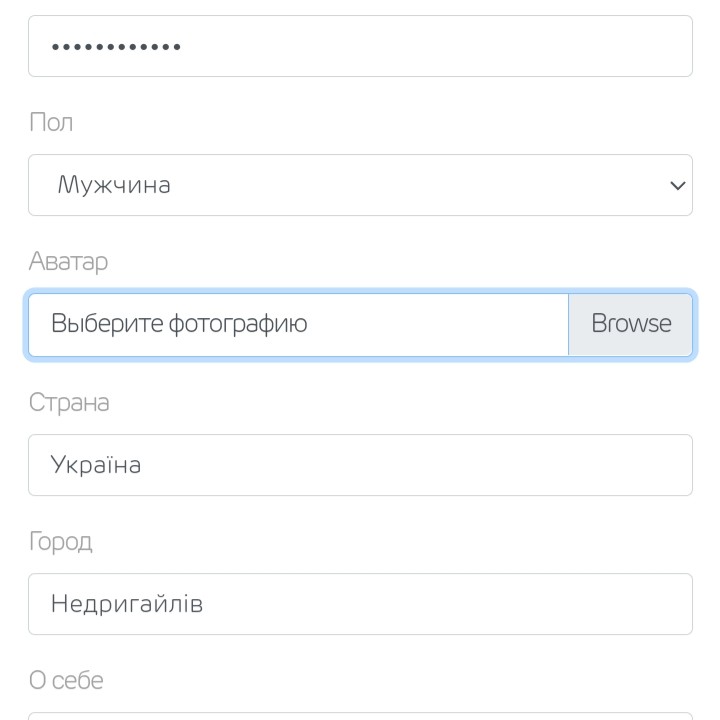Click the Страна field containing Україна
Image resolution: width=720 pixels, height=720 pixels.
coord(360,465)
